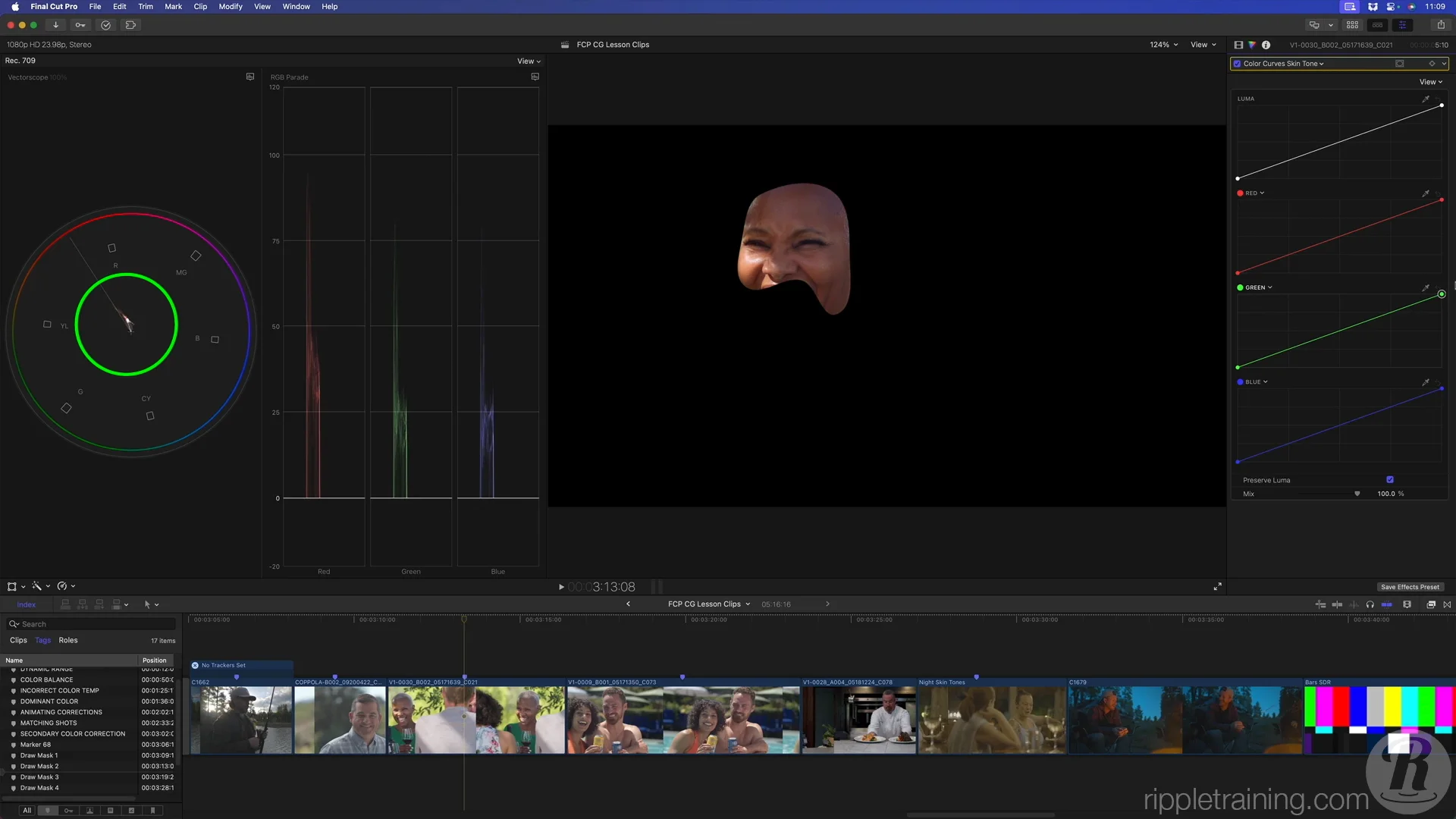
Task: Click the share export icon
Action: click(x=1441, y=25)
